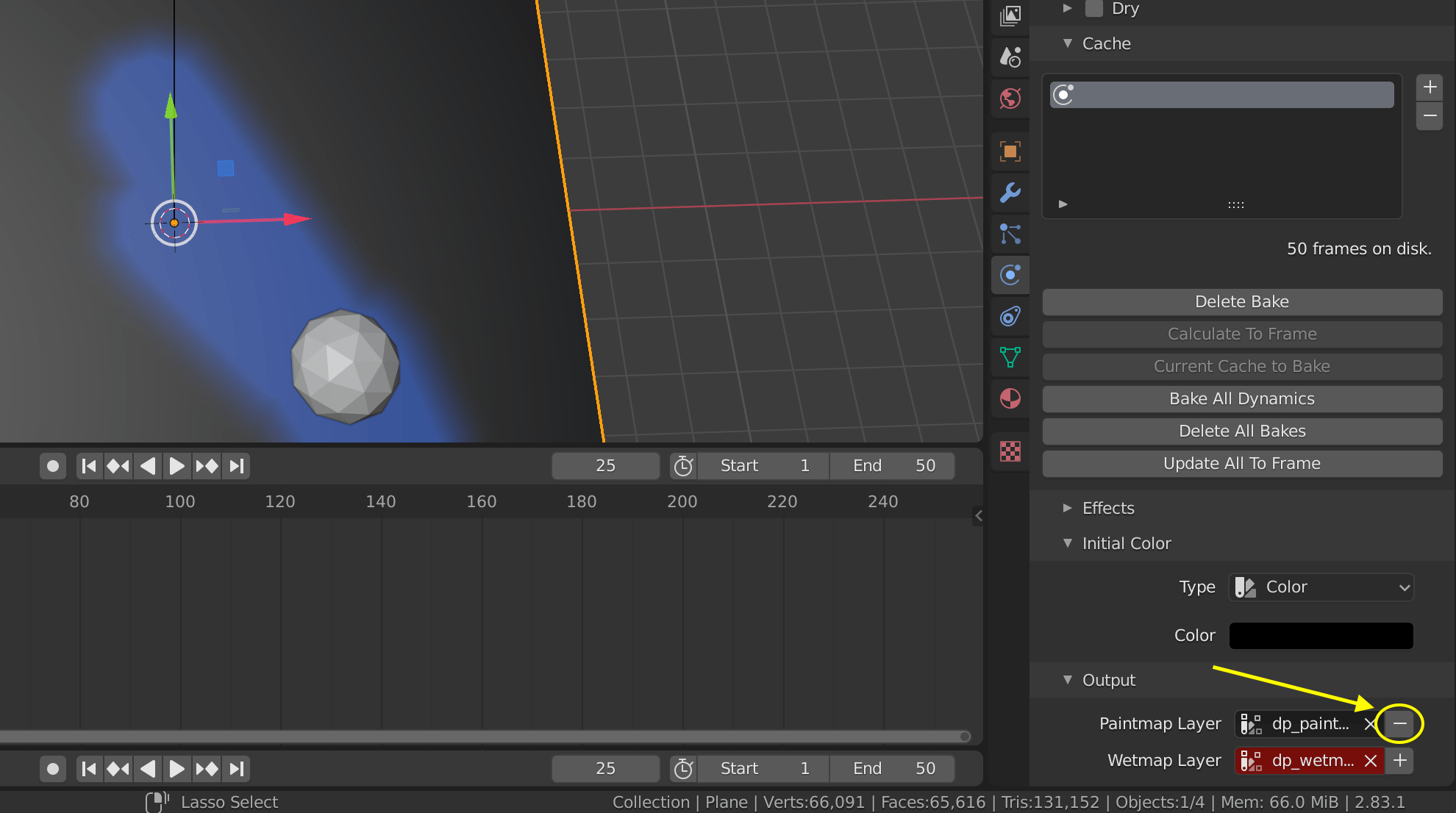Open the View Layer Properties tab
1456x813 pixels.
pos(1010,16)
